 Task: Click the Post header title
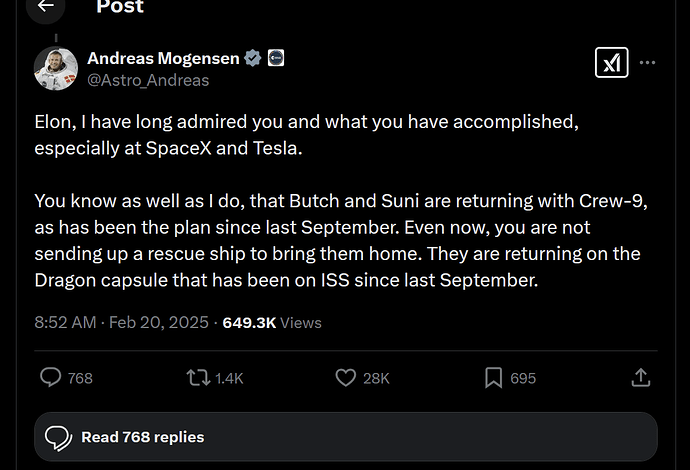click(x=120, y=6)
